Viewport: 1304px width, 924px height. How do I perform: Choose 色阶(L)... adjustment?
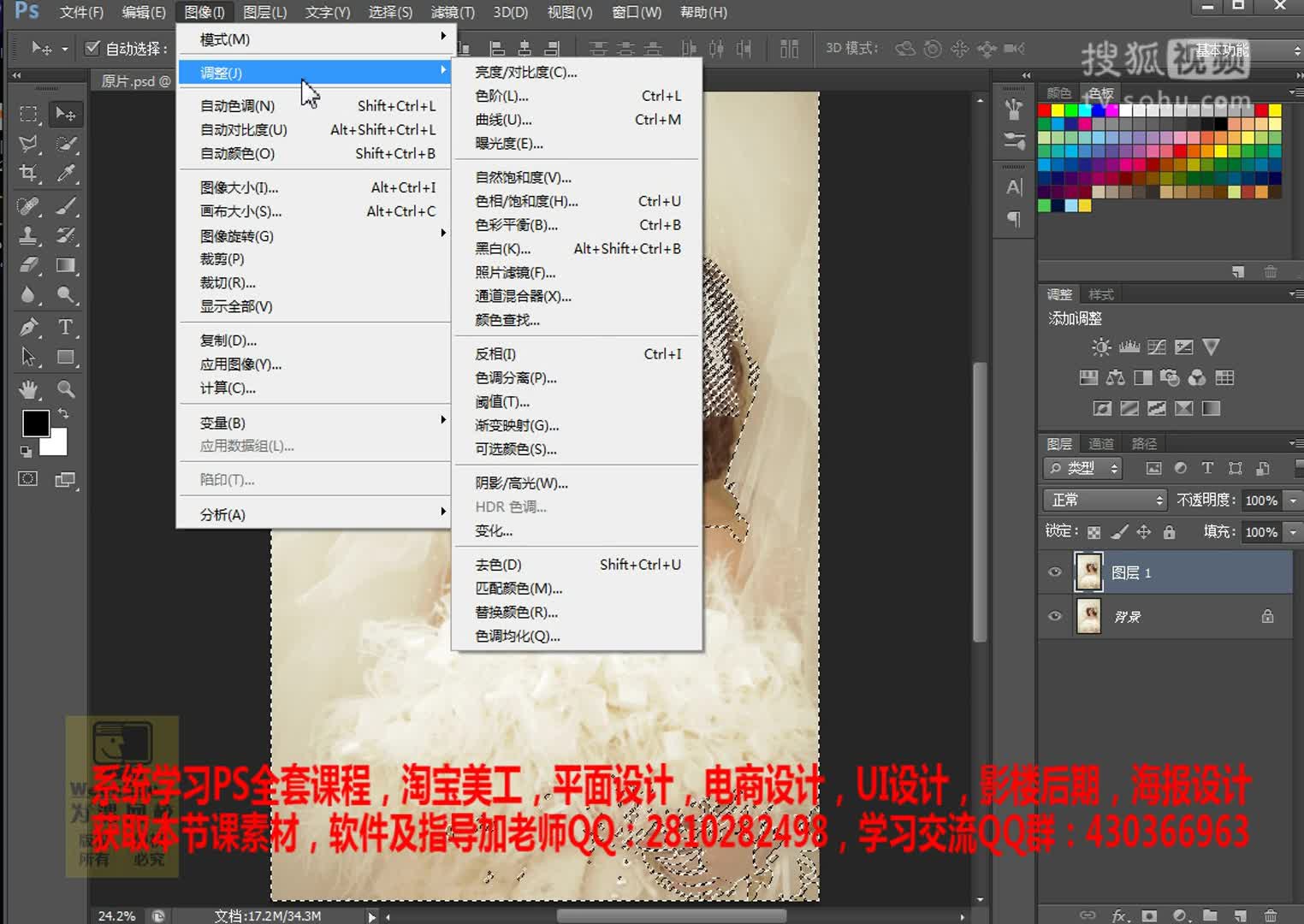click(578, 96)
